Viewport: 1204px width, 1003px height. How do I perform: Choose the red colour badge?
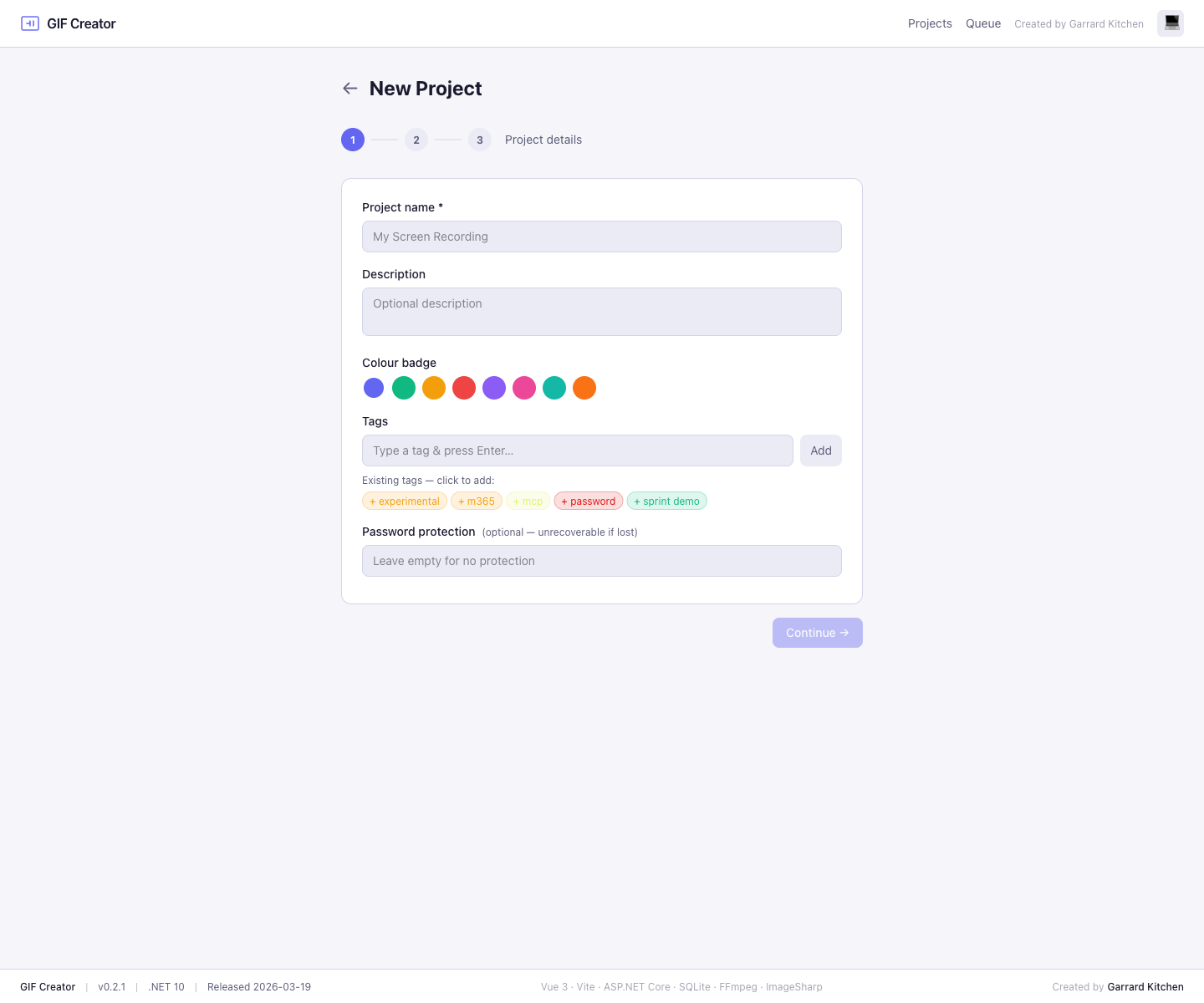click(464, 388)
